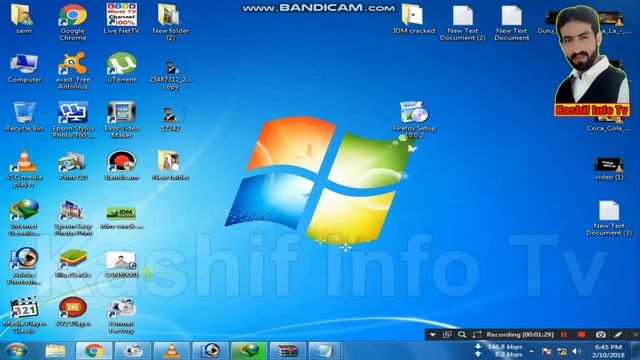The image size is (640, 360).
Task: Click the Show desktop button
Action: coord(636,351)
